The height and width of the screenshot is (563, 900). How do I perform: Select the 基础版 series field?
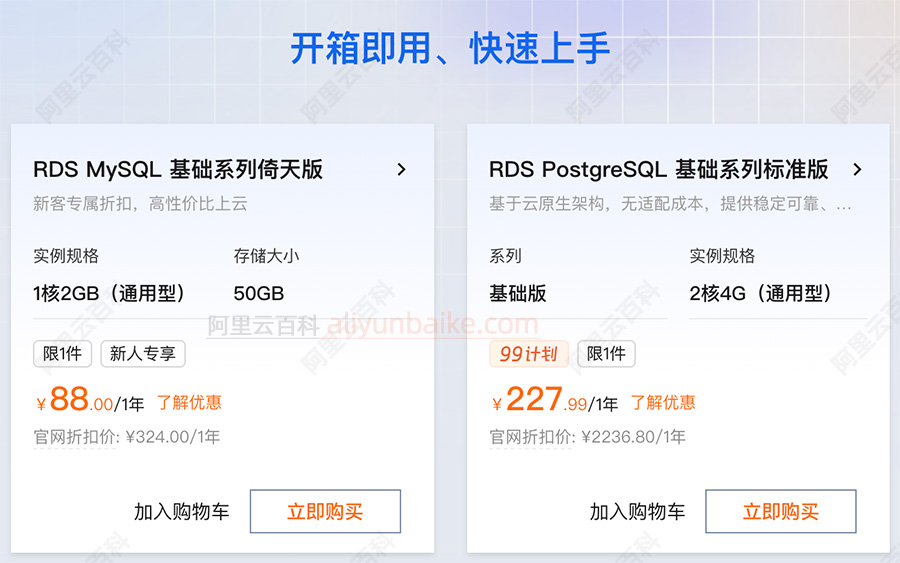[x=518, y=294]
